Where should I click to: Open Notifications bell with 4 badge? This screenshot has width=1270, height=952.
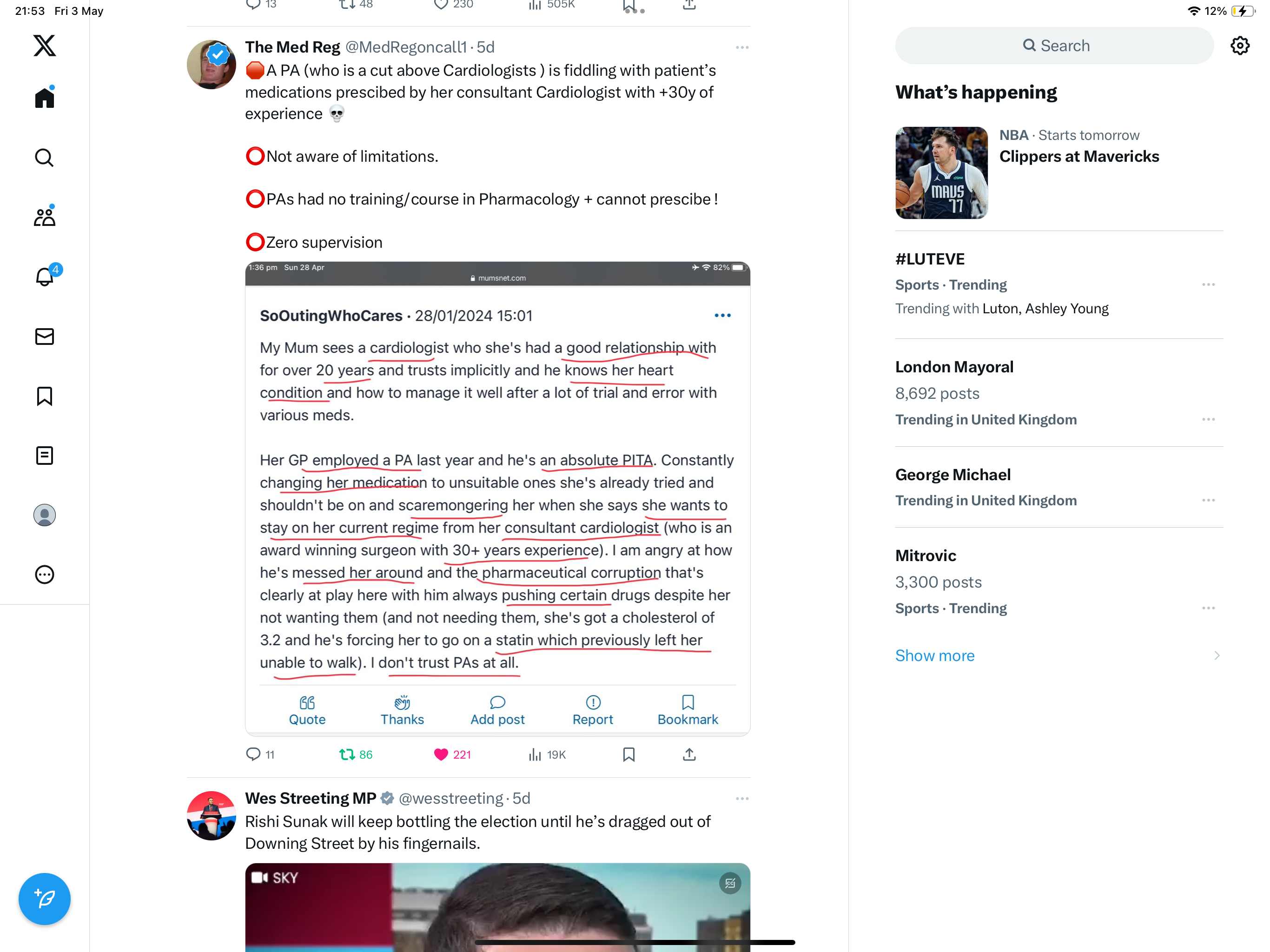(45, 276)
